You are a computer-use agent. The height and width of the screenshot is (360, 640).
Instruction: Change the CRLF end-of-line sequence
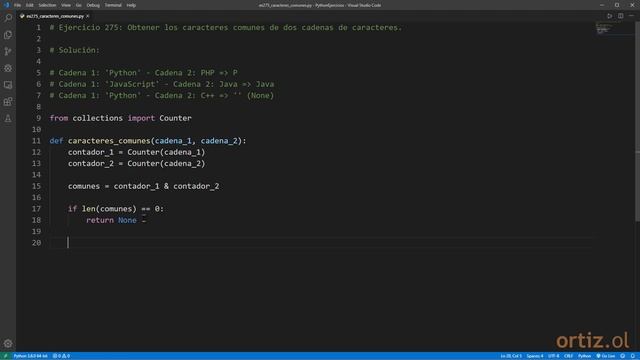568,356
